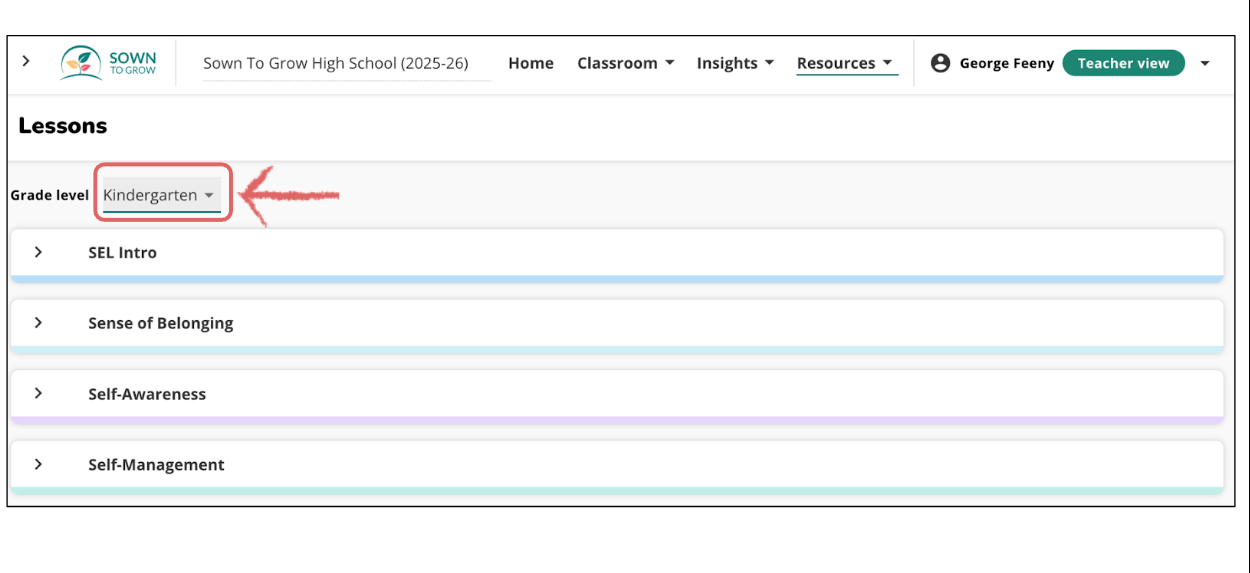The width and height of the screenshot is (1250, 573).
Task: Expand the Self-Management section chevron
Action: pyautogui.click(x=38, y=465)
